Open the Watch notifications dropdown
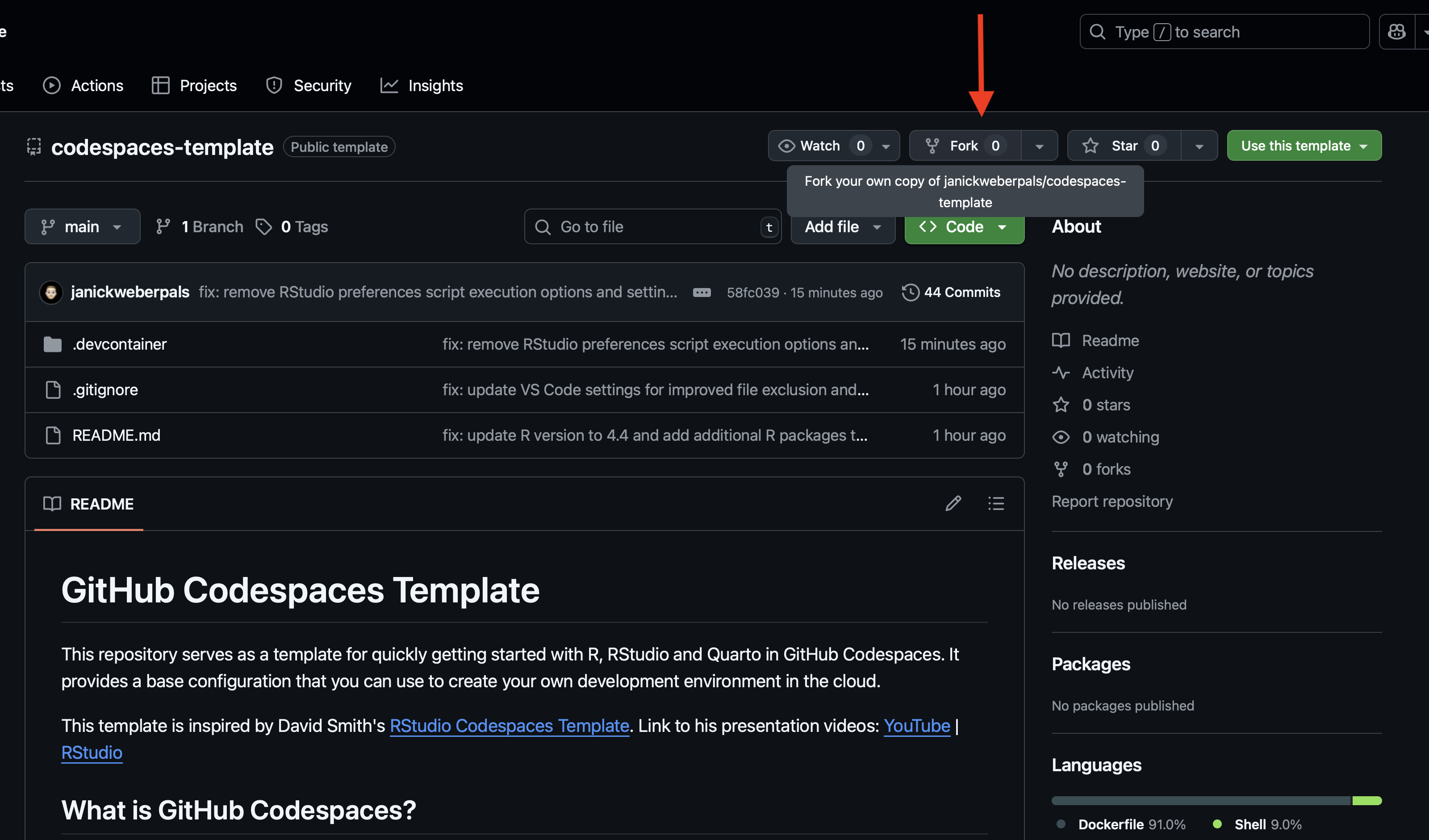1429x840 pixels. (x=834, y=146)
